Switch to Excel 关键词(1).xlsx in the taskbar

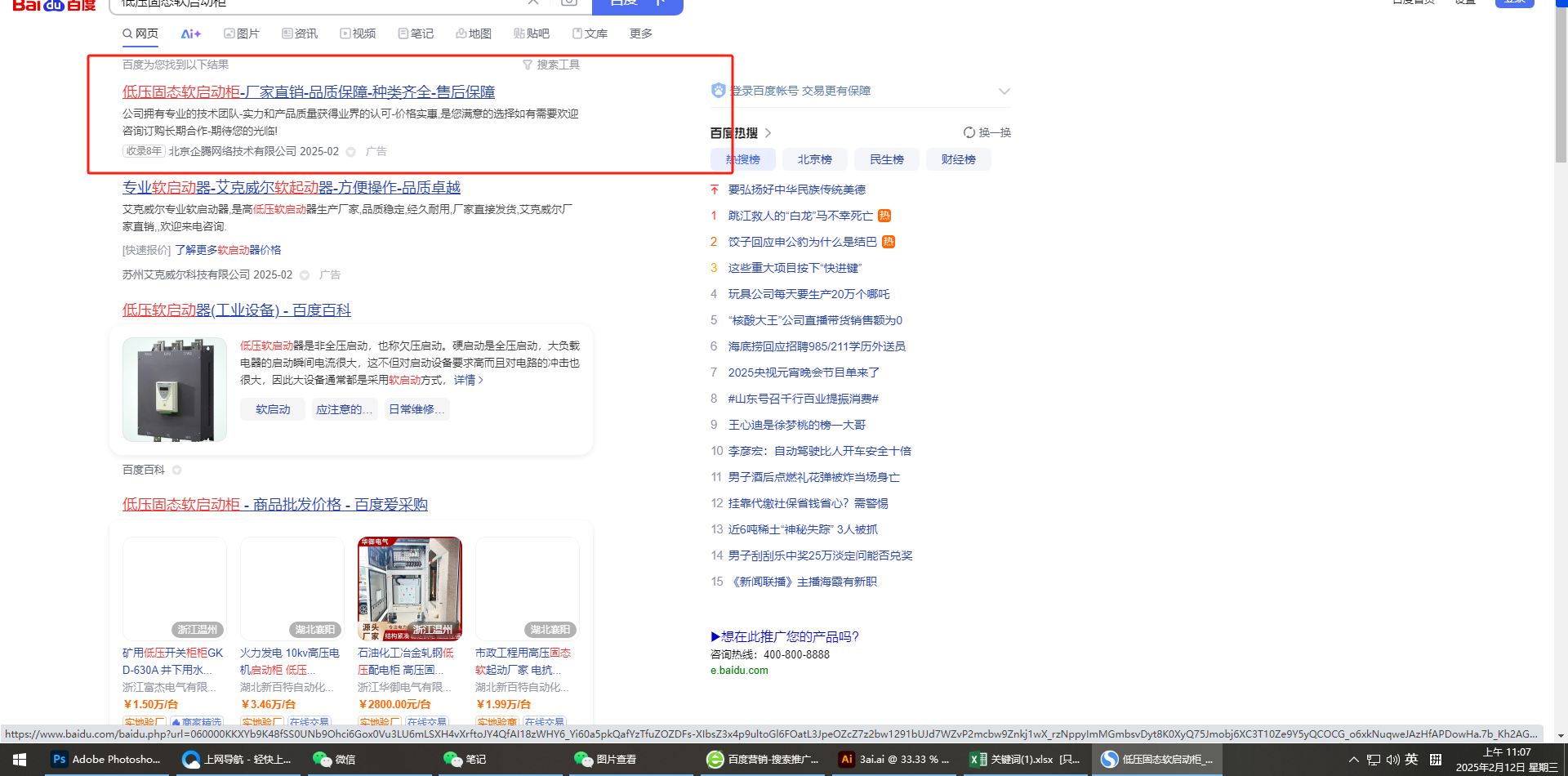pyautogui.click(x=1025, y=760)
